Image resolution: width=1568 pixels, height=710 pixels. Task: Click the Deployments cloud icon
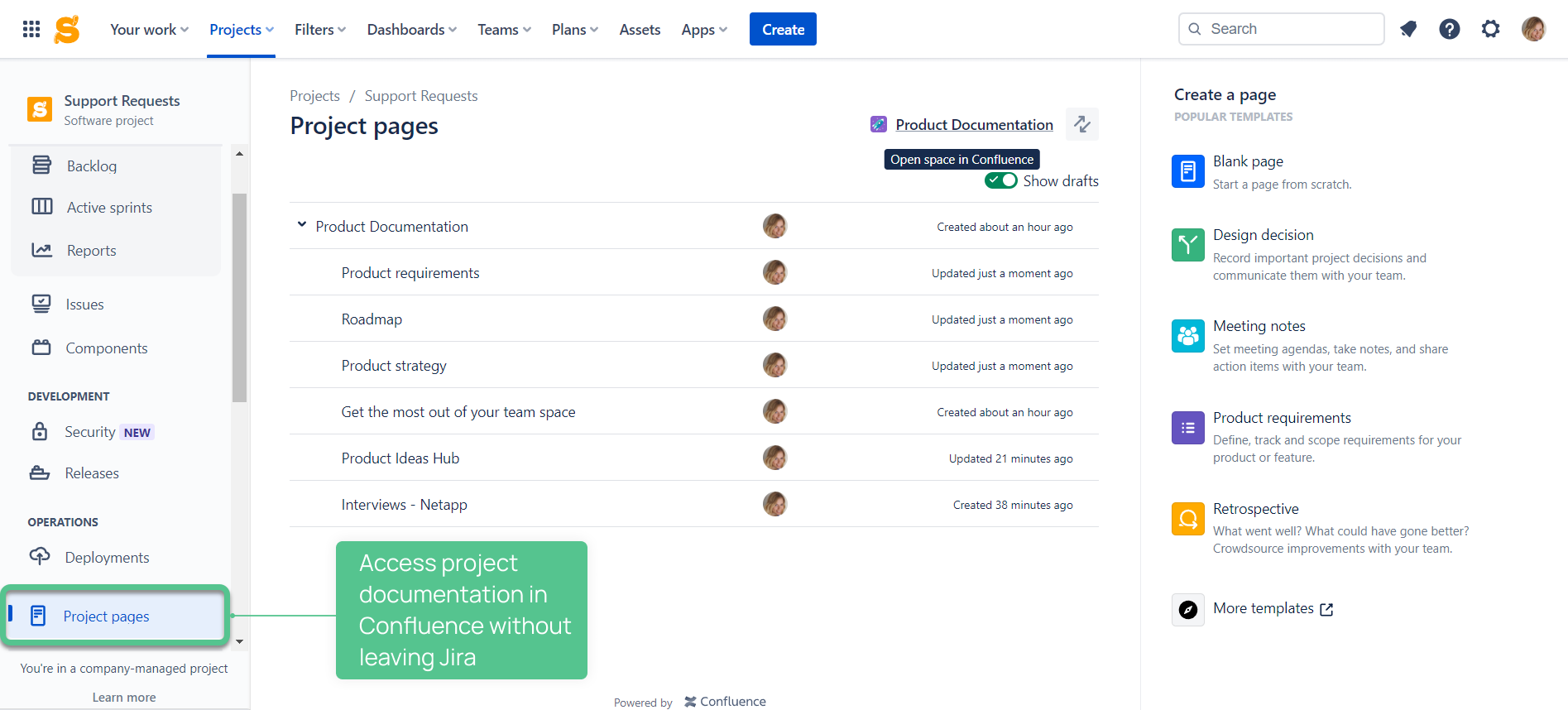tap(40, 556)
